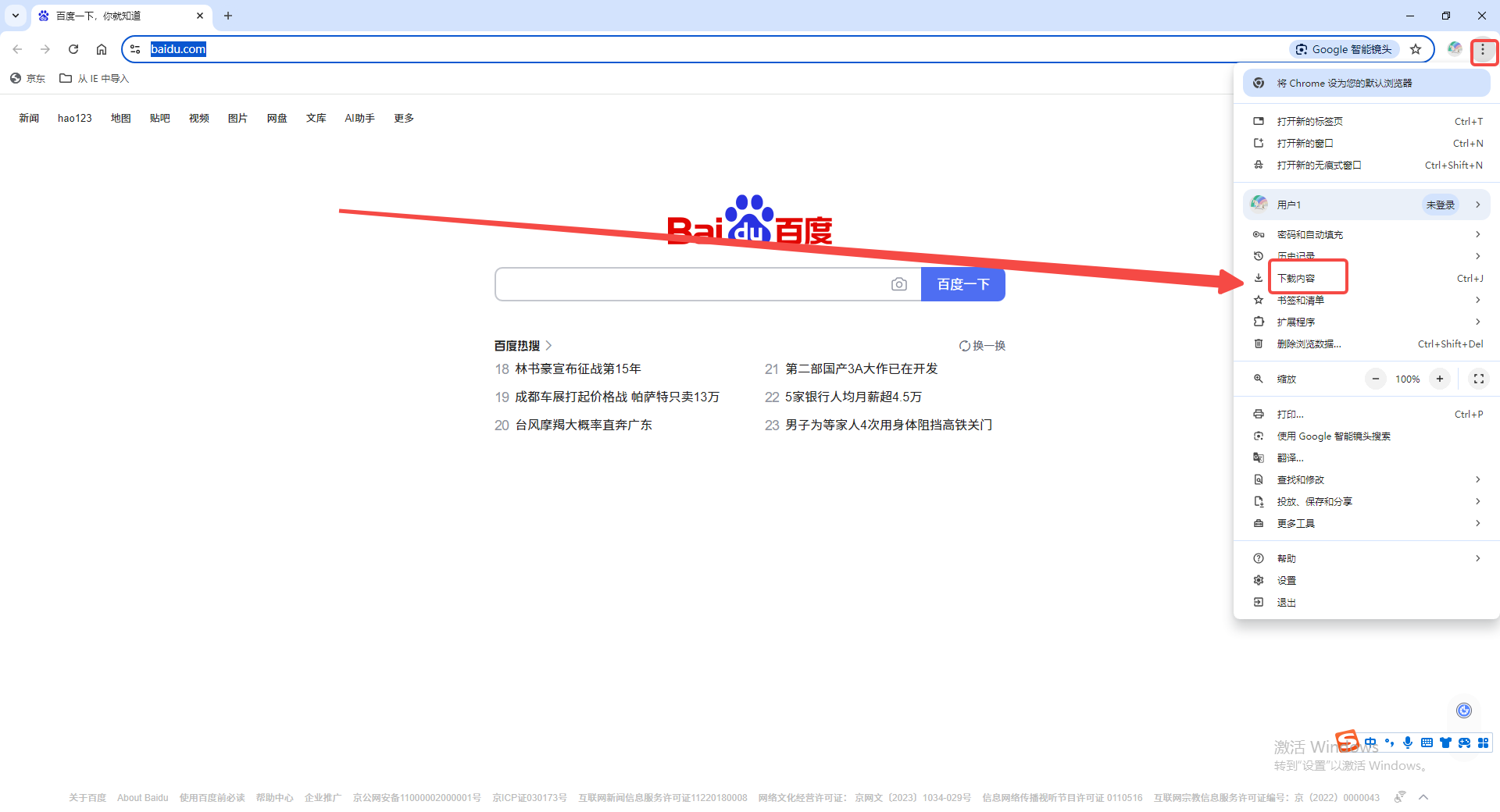The image size is (1500, 812).
Task: Open site information icon in address bar
Action: 135,49
